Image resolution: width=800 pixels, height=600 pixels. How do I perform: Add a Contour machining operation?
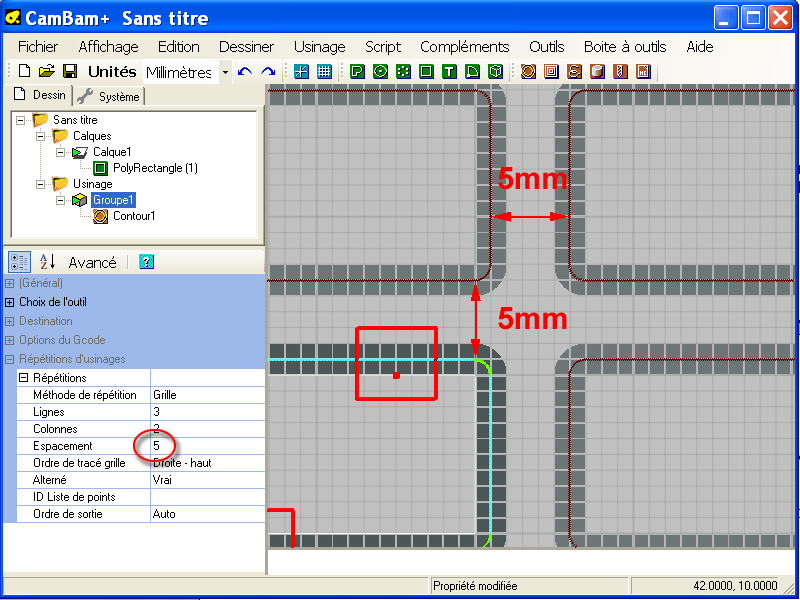(528, 71)
